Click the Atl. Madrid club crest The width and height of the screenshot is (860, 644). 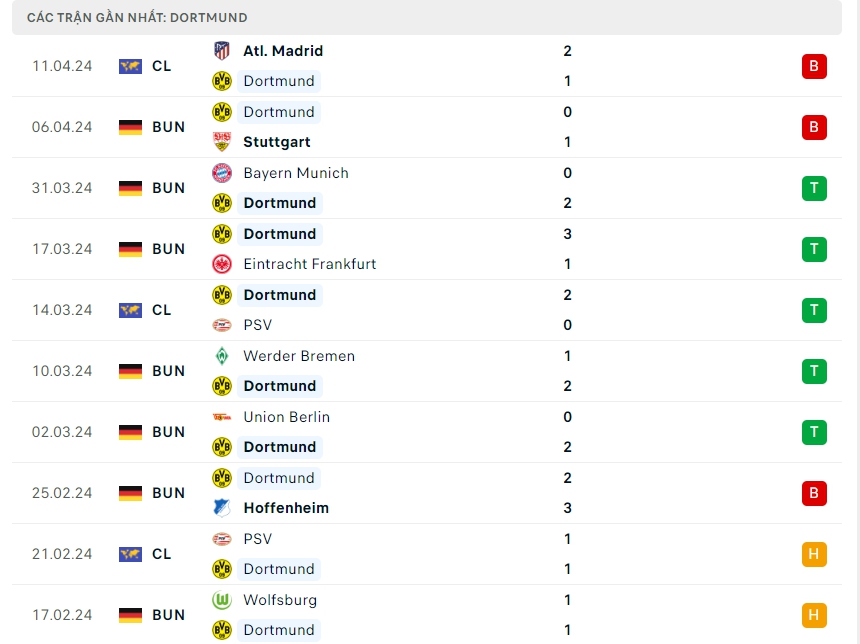click(222, 51)
